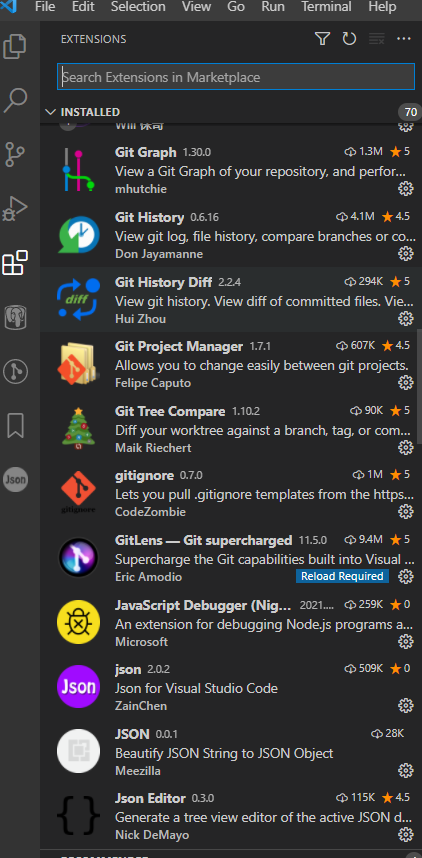The height and width of the screenshot is (858, 422).
Task: Click the Extensions icon in activity bar
Action: (15, 263)
